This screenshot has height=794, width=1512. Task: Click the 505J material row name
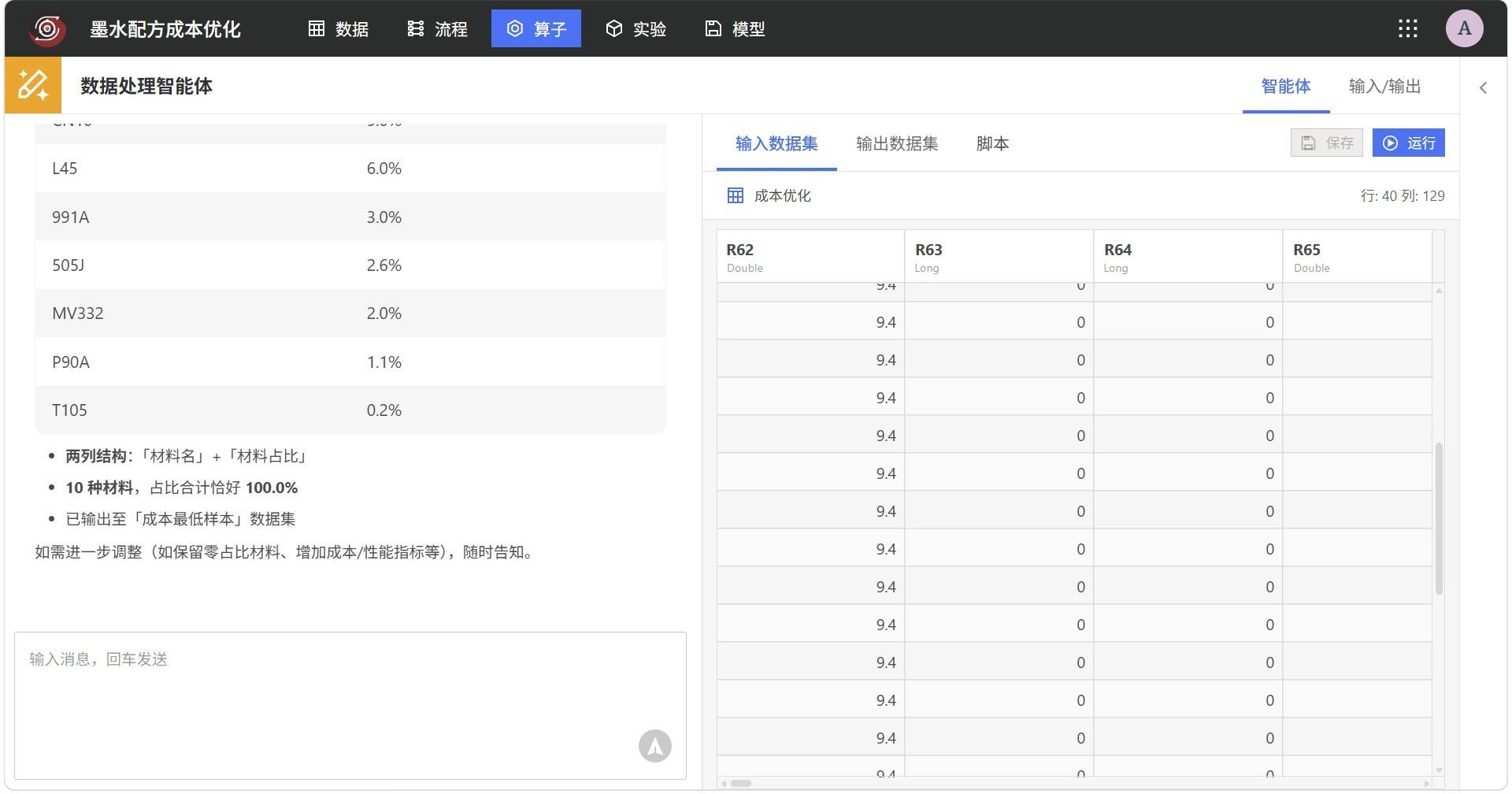pos(69,265)
